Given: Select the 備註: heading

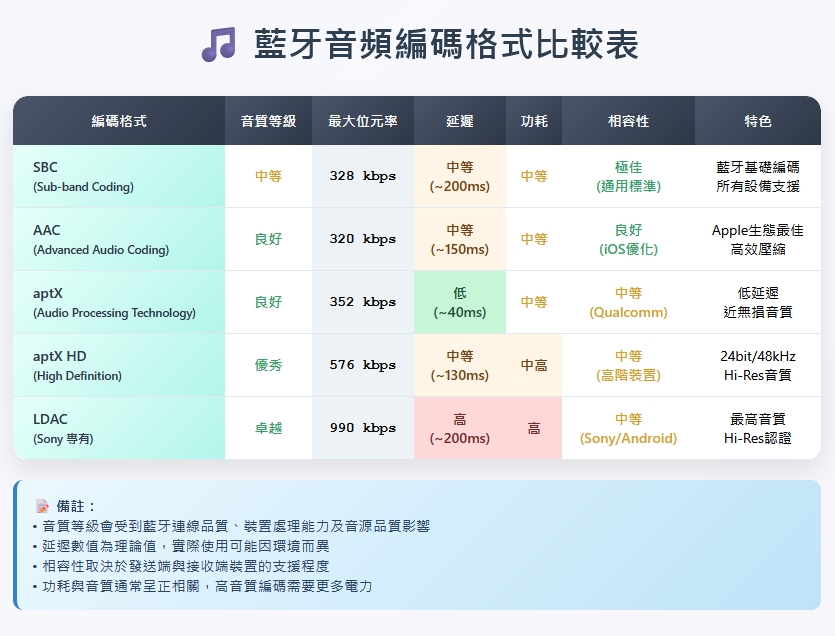Looking at the screenshot, I should 76,506.
